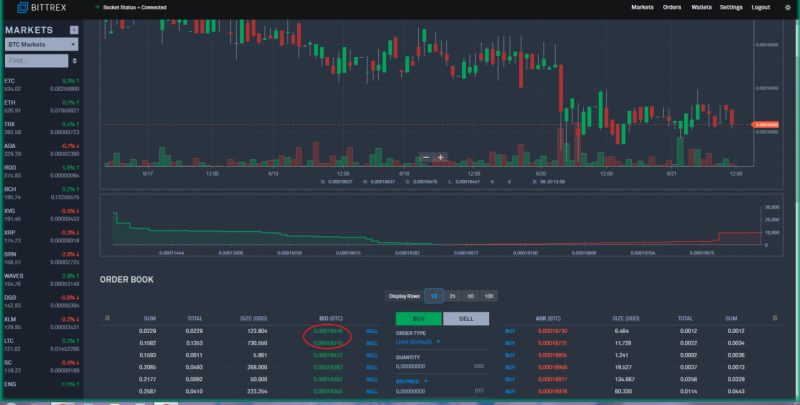Click the ask table options icon beside SUM

pos(774,318)
